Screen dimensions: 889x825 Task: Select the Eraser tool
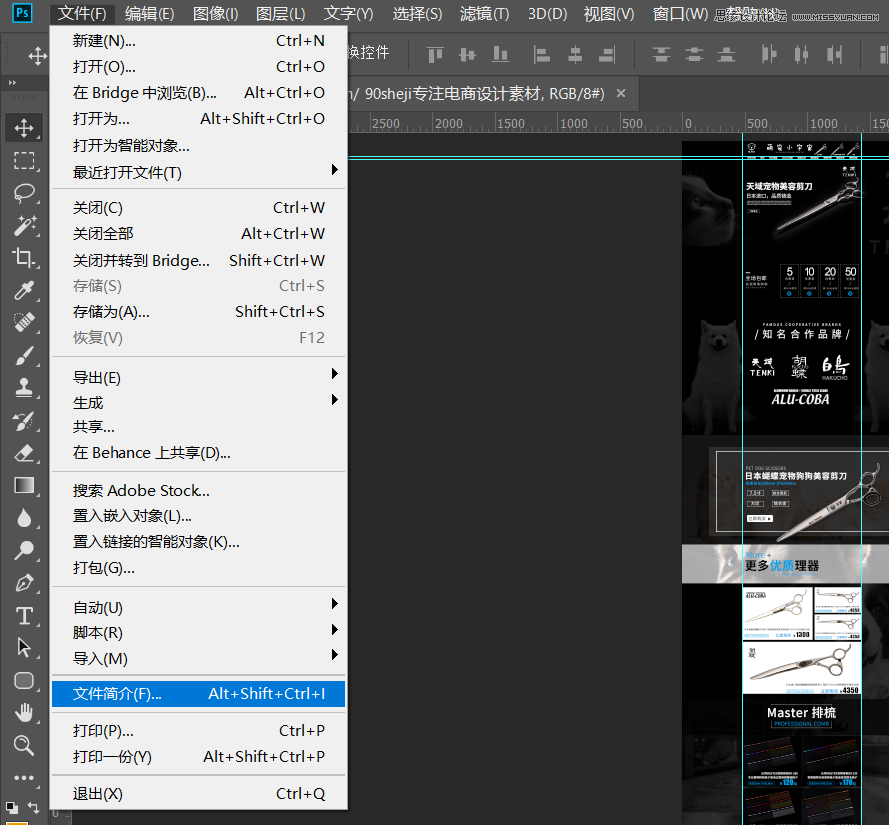[x=24, y=453]
